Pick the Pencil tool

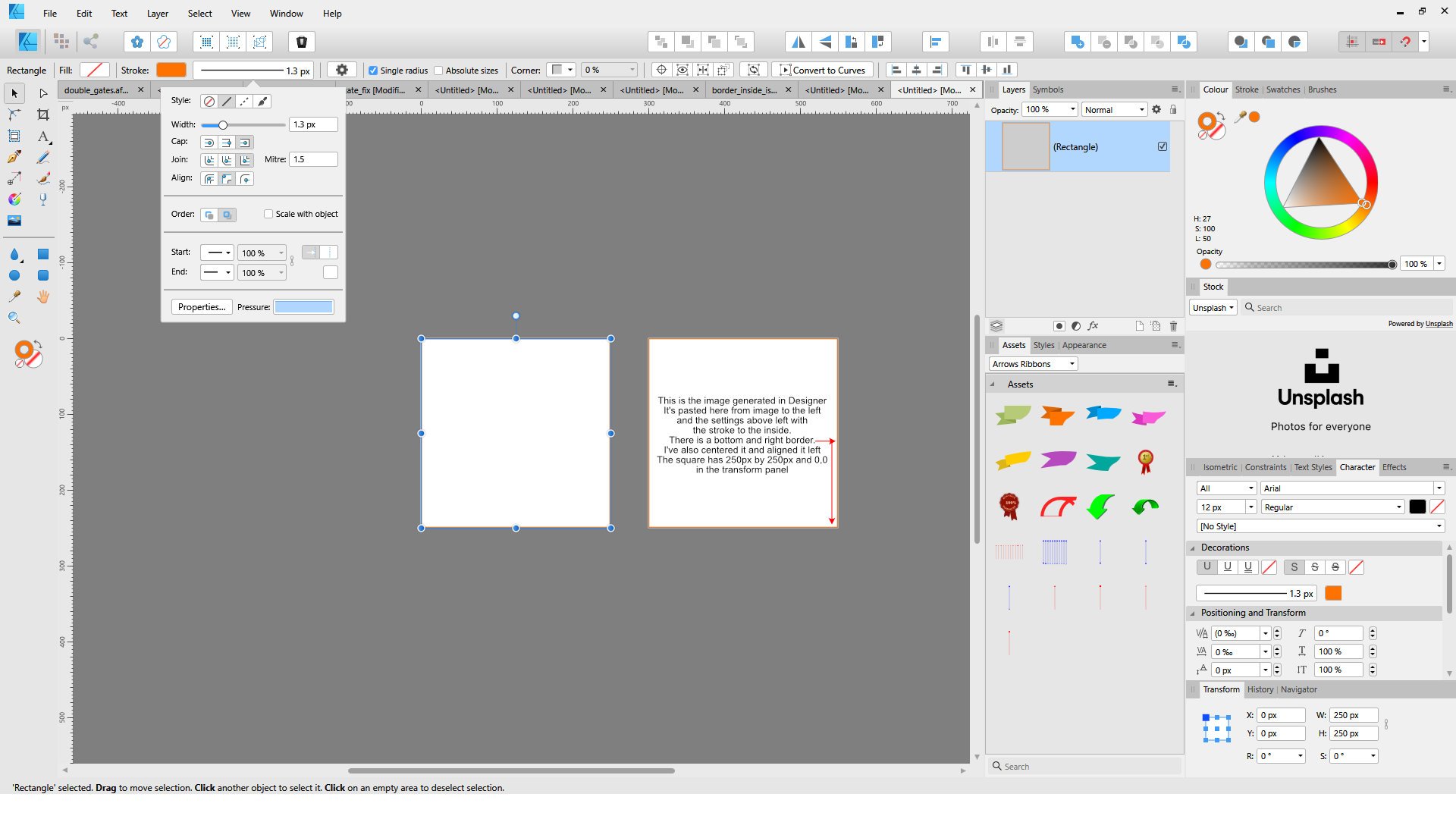pyautogui.click(x=43, y=157)
